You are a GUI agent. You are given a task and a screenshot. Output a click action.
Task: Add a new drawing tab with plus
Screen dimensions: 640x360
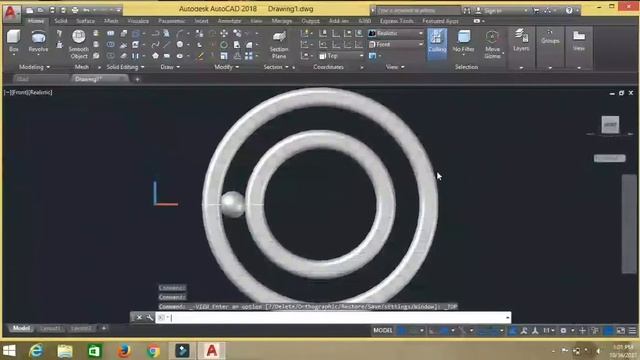pyautogui.click(x=137, y=79)
